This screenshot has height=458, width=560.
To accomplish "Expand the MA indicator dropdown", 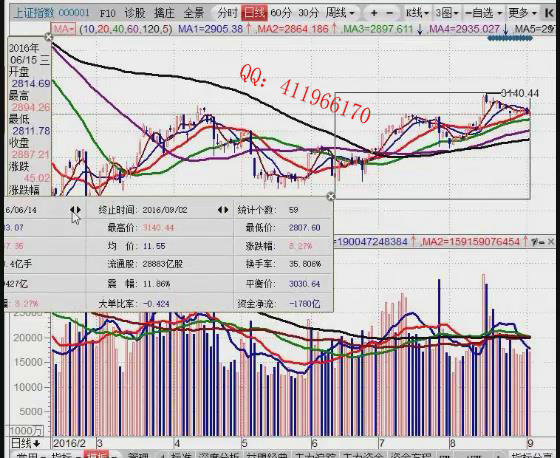I will point(63,29).
